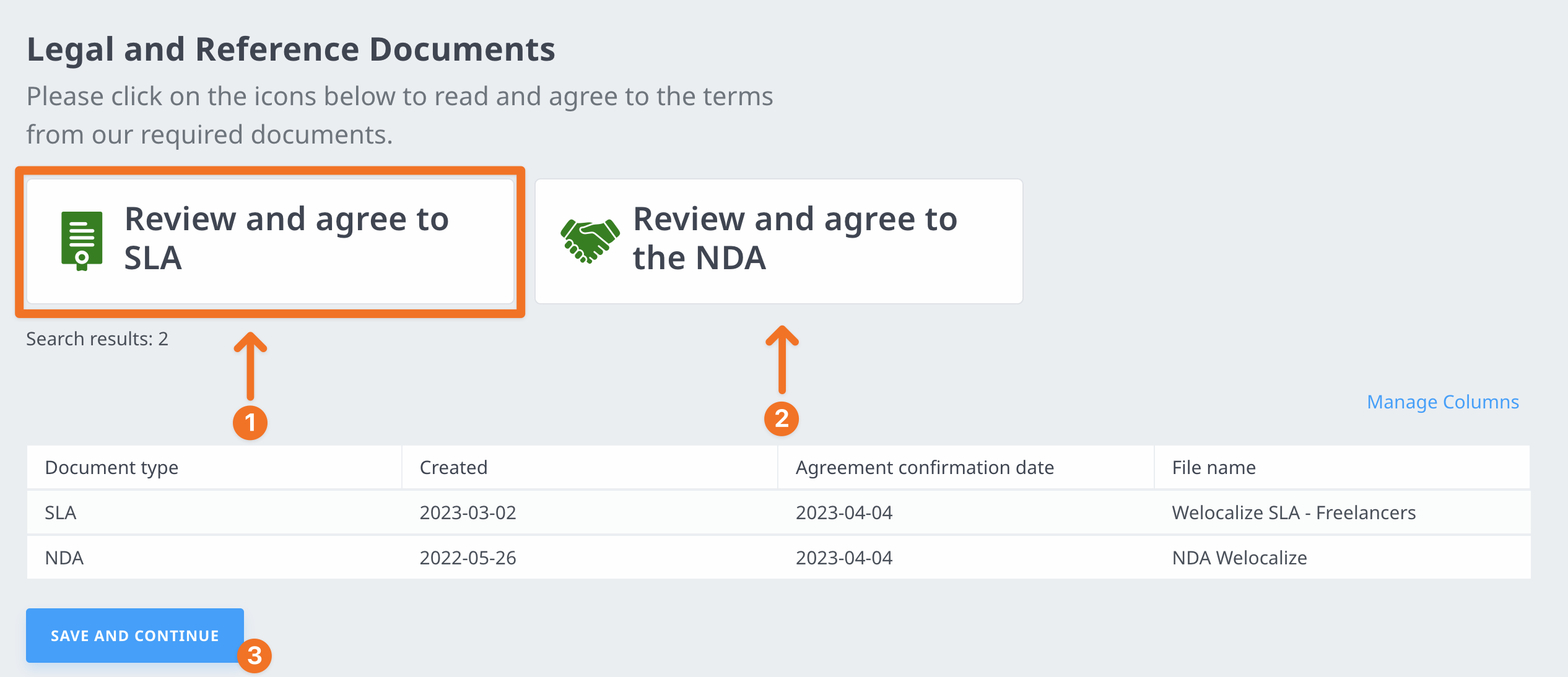Click the green SLA certificate document icon

pos(82,240)
